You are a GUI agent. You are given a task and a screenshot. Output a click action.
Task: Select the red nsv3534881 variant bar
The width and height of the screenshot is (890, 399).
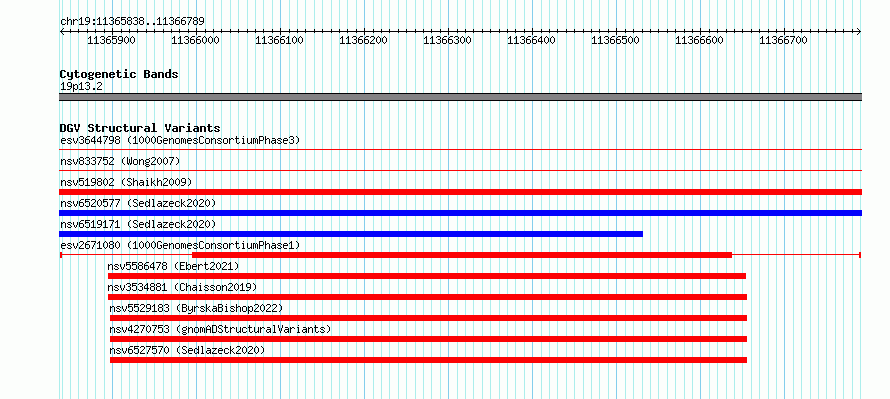pos(427,297)
